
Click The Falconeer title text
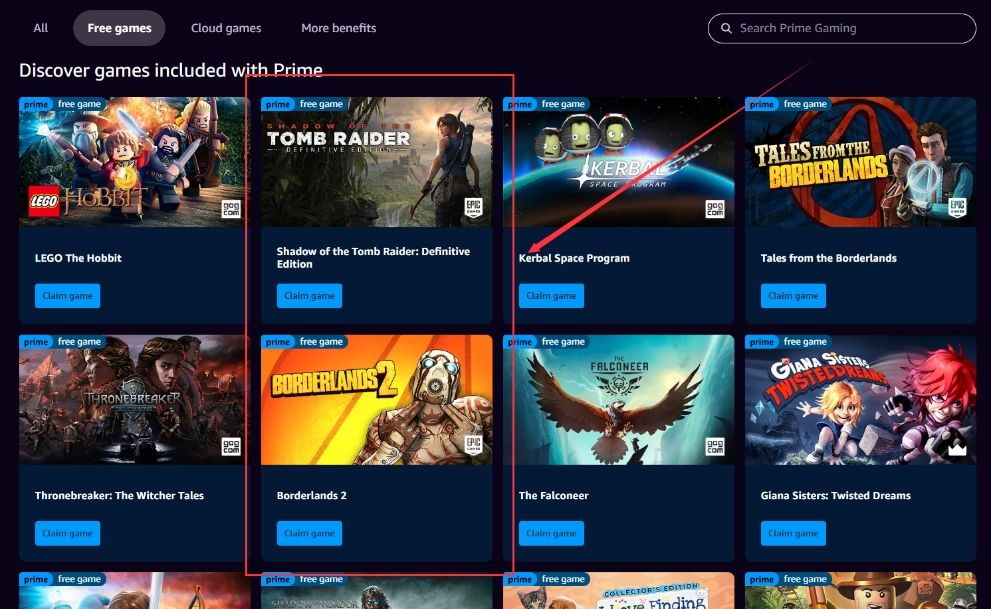point(554,495)
